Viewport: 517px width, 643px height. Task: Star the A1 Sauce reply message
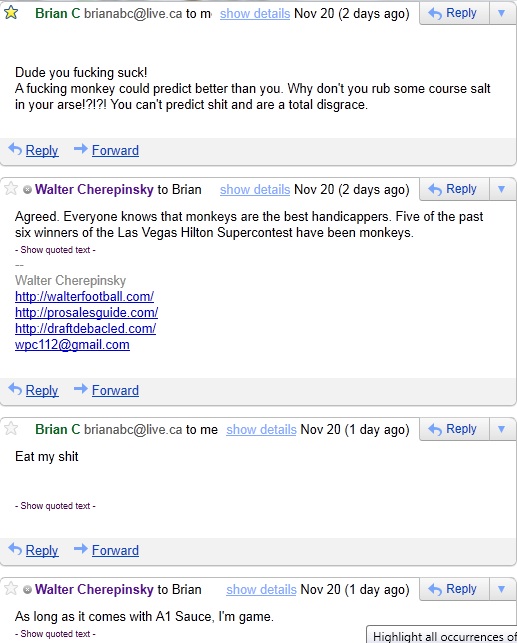(11, 589)
